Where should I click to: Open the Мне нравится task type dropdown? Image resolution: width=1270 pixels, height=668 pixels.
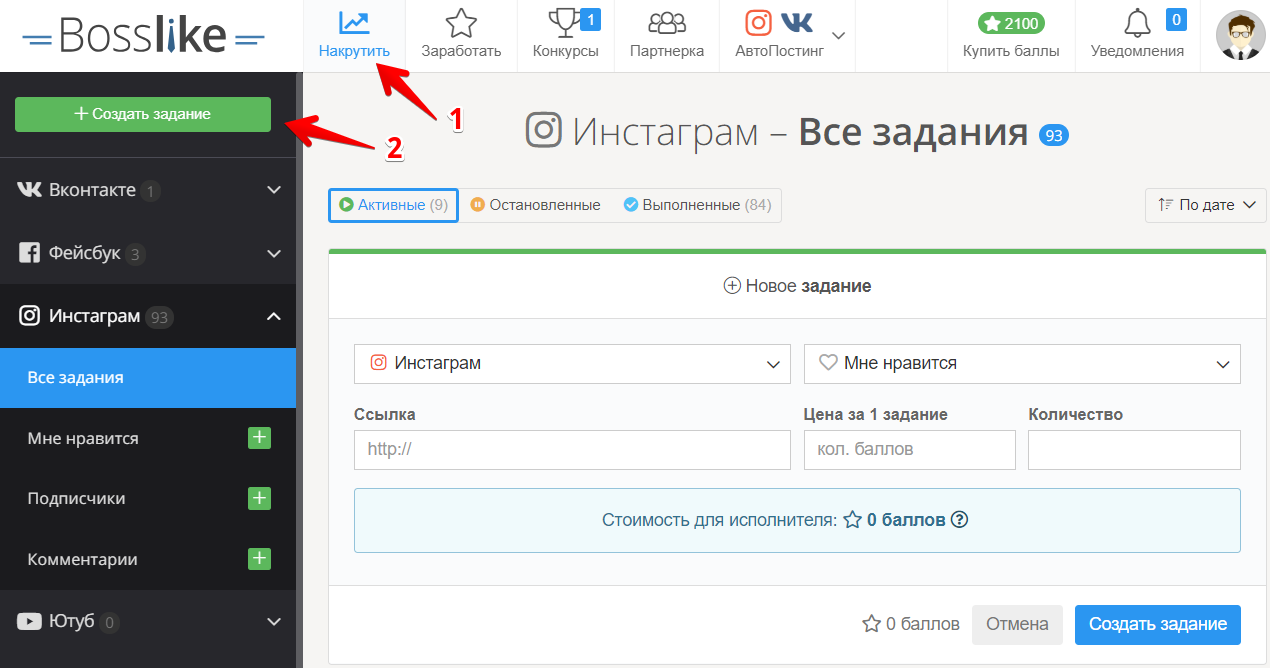pyautogui.click(x=1022, y=364)
